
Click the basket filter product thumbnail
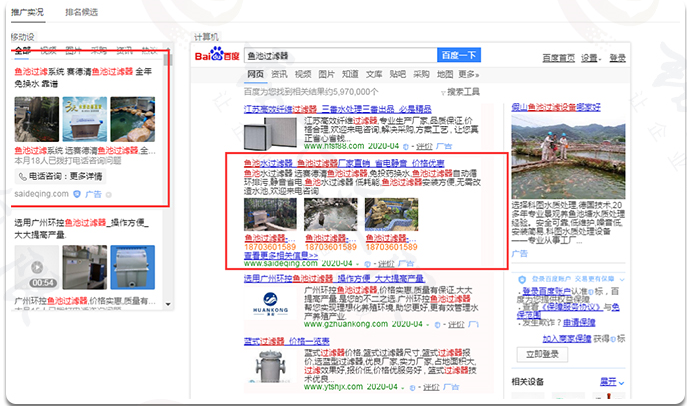click(270, 367)
